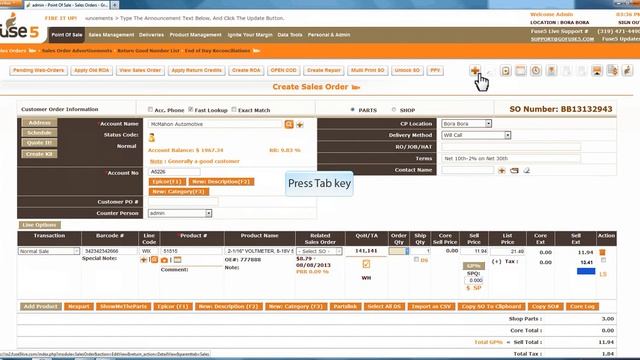Screen dimensions: 640x360
Task: Open the Data Tools menu
Action: tap(290, 35)
